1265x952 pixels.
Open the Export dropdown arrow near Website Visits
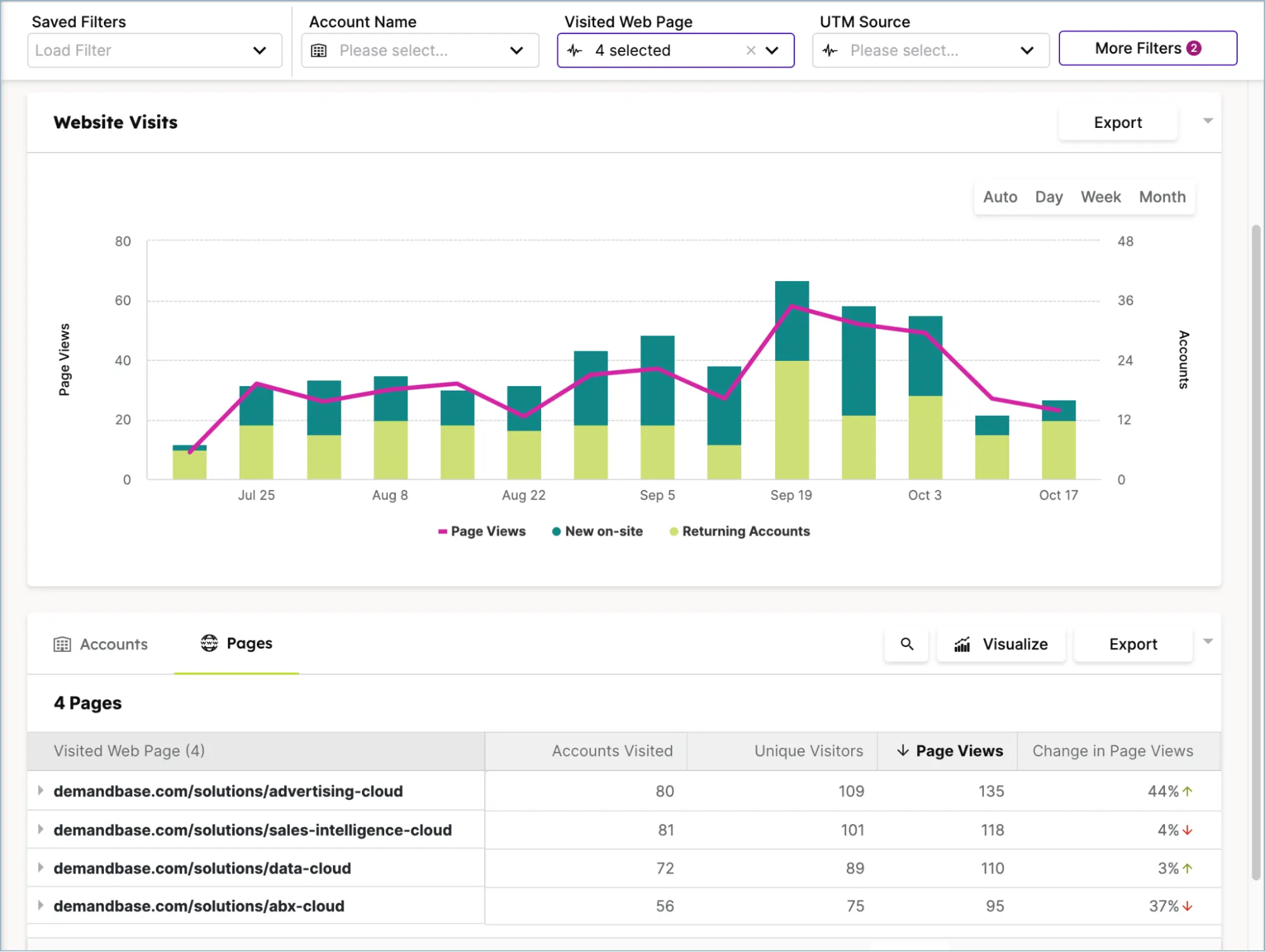pyautogui.click(x=1208, y=121)
